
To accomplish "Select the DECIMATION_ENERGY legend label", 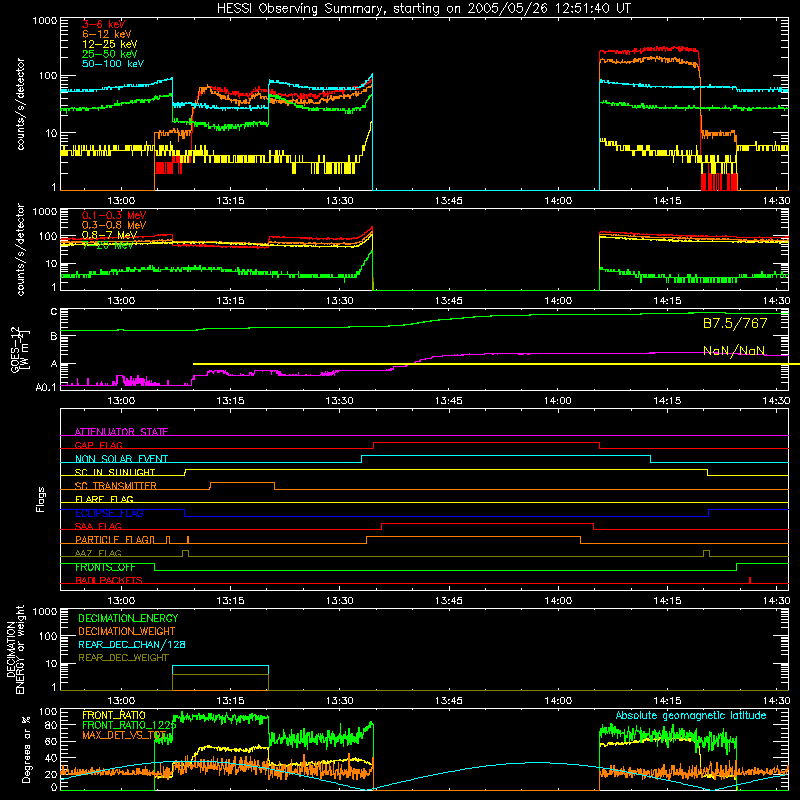I will tap(128, 618).
